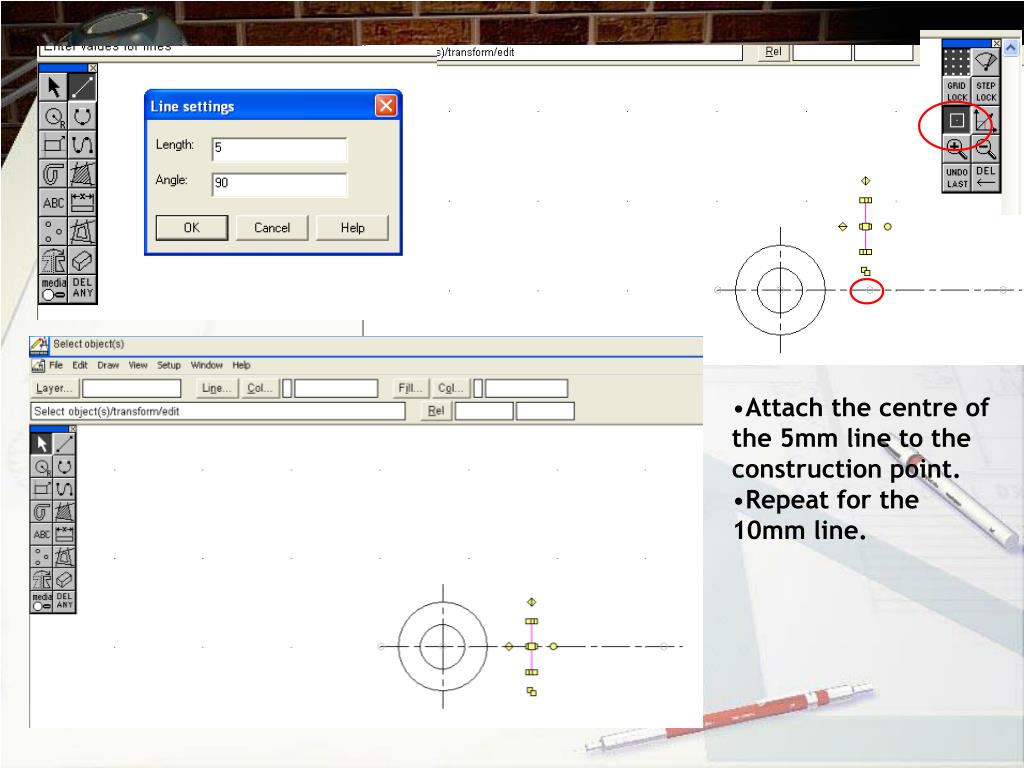The height and width of the screenshot is (768, 1024).
Task: Toggle GRID LOCK on
Action: tap(957, 91)
